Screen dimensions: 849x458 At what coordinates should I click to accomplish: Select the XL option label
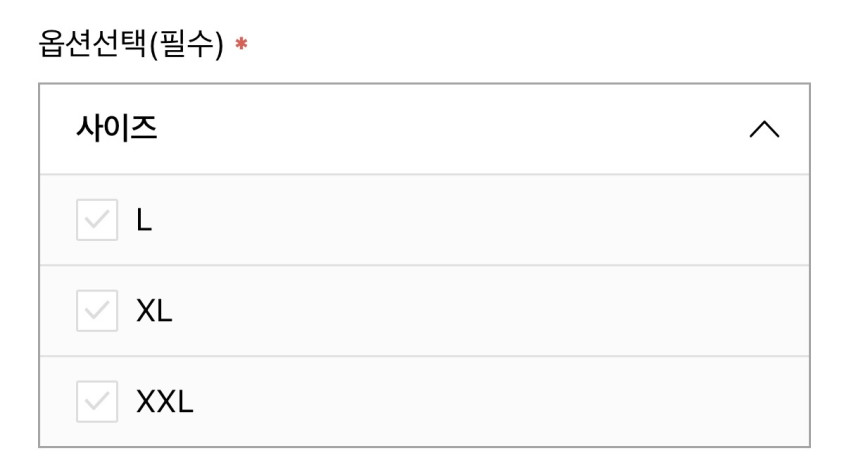[154, 311]
